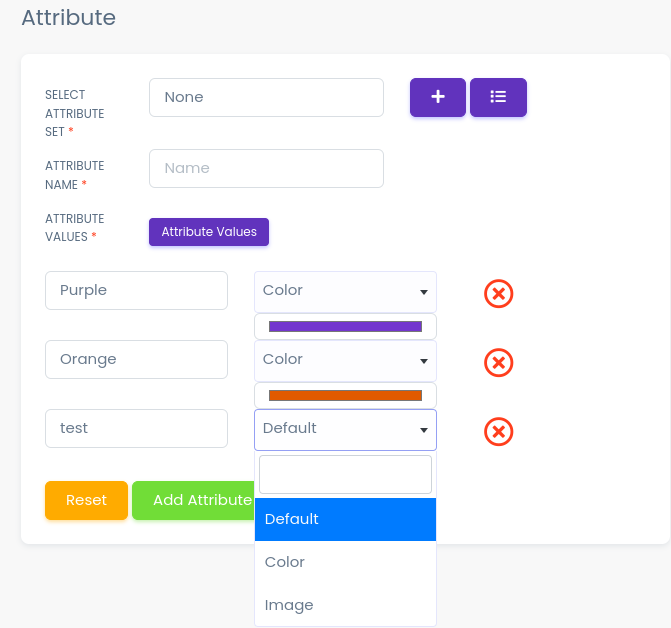Edit the Purple value name field
Screen dimensions: 671x628
137,291
